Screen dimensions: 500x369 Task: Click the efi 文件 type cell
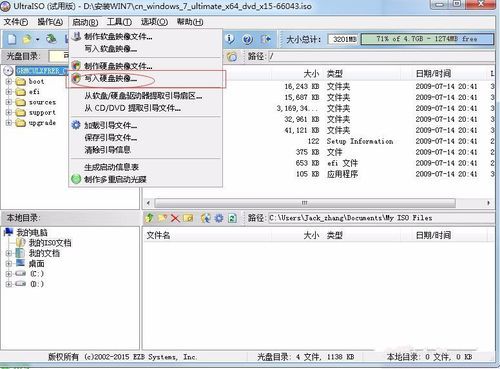(x=342, y=163)
